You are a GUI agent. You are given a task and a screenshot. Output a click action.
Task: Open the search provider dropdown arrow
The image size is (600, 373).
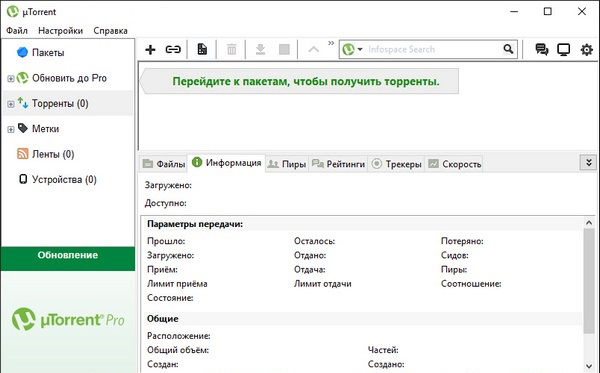point(360,49)
